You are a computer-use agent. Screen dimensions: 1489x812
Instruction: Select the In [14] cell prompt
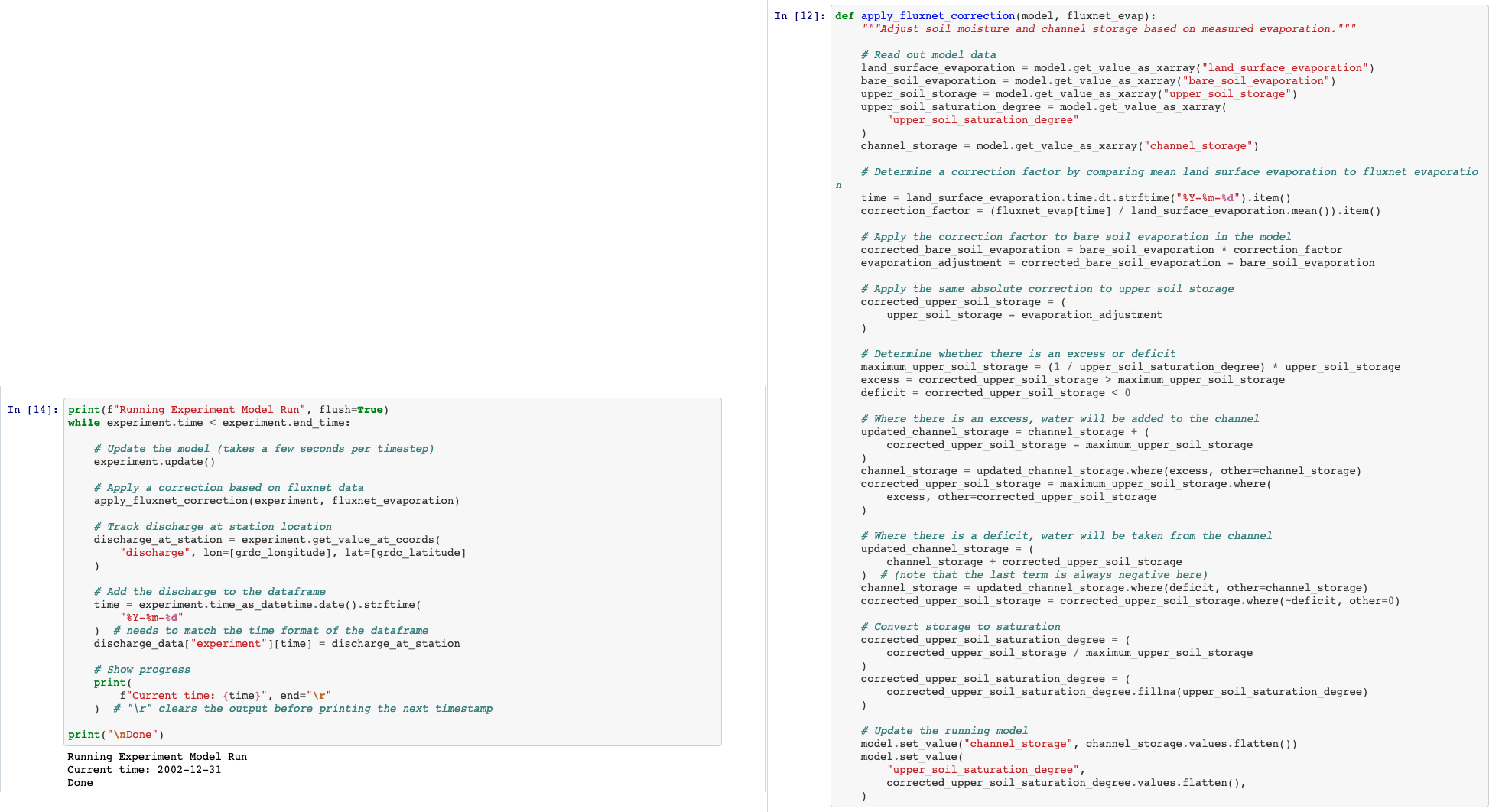pyautogui.click(x=33, y=410)
